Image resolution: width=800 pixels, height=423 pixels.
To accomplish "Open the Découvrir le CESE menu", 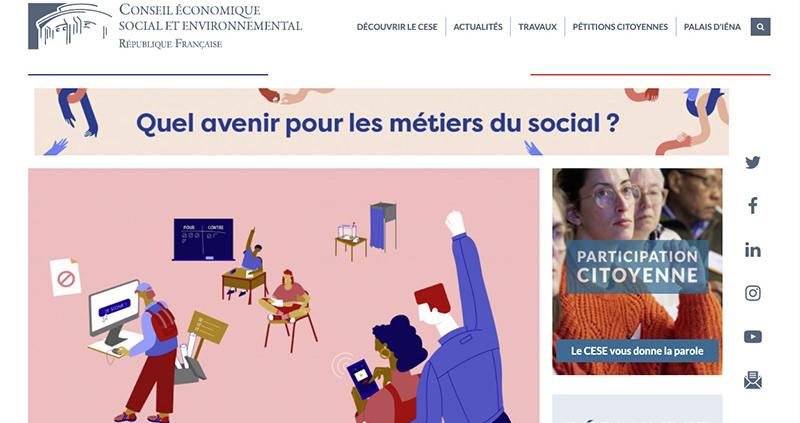I will click(x=397, y=27).
